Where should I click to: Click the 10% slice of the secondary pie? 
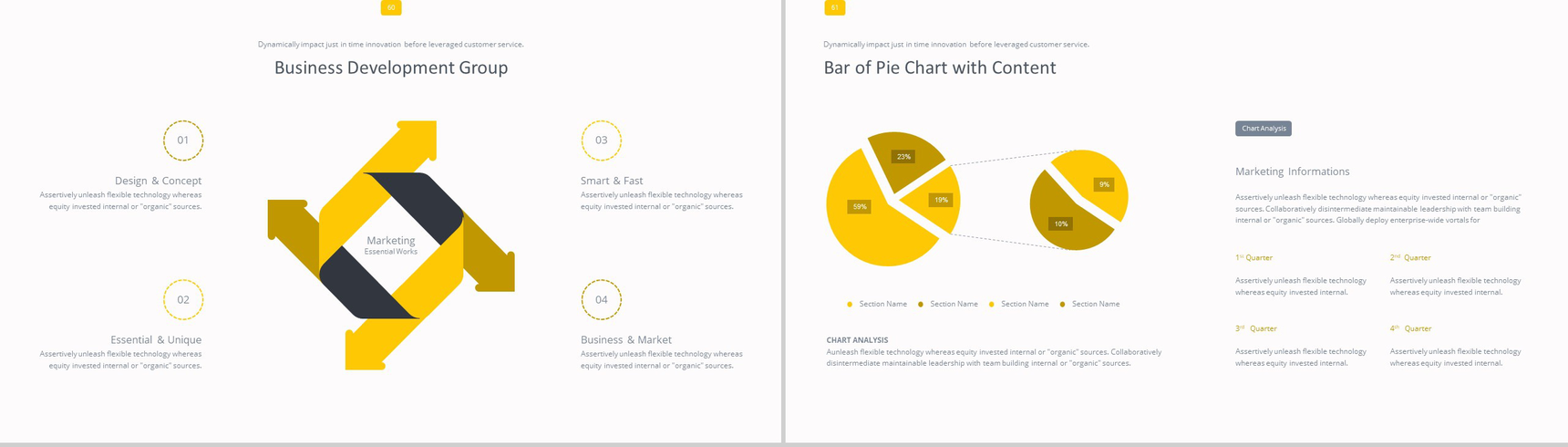1065,222
